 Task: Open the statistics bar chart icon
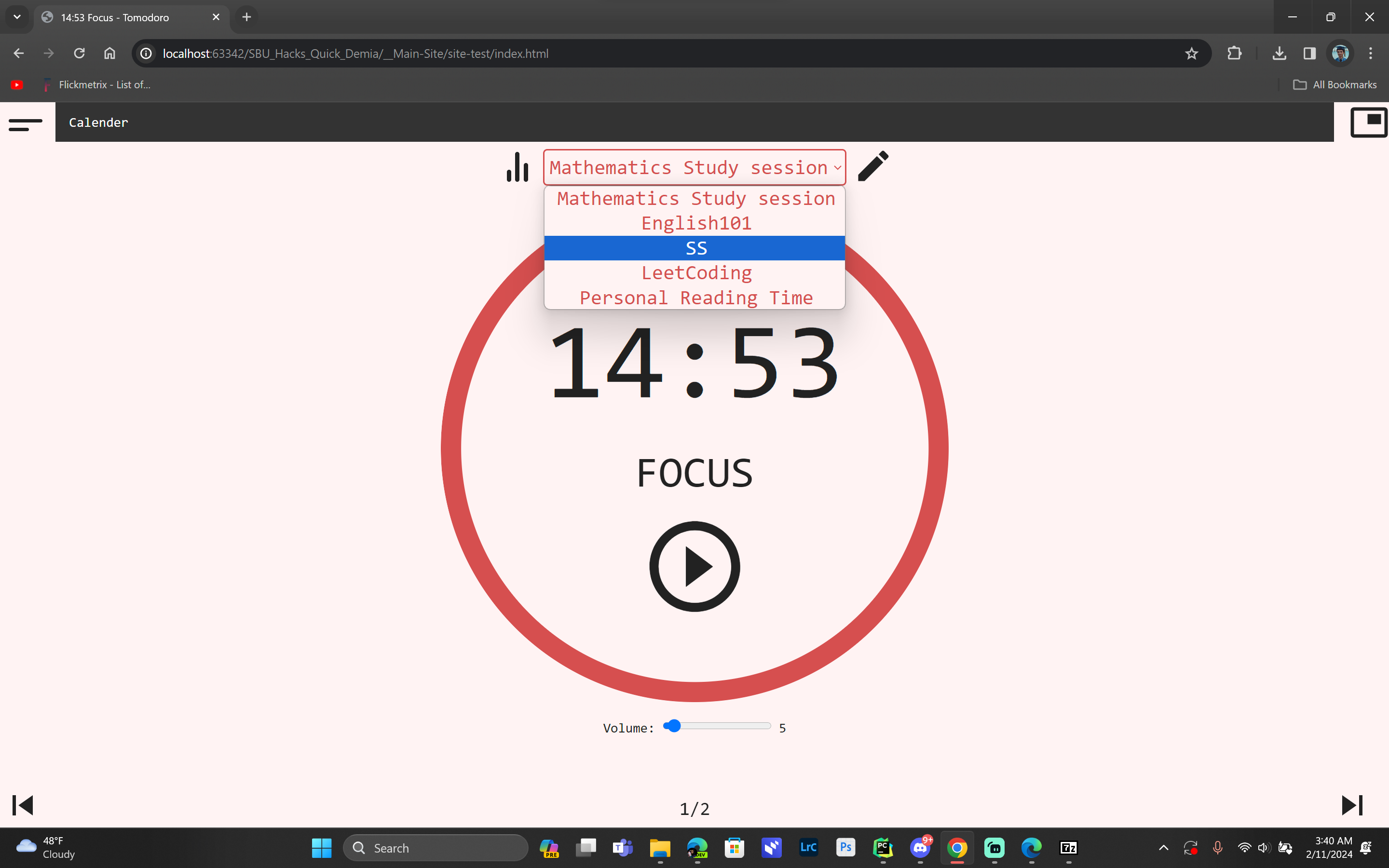[x=517, y=168]
